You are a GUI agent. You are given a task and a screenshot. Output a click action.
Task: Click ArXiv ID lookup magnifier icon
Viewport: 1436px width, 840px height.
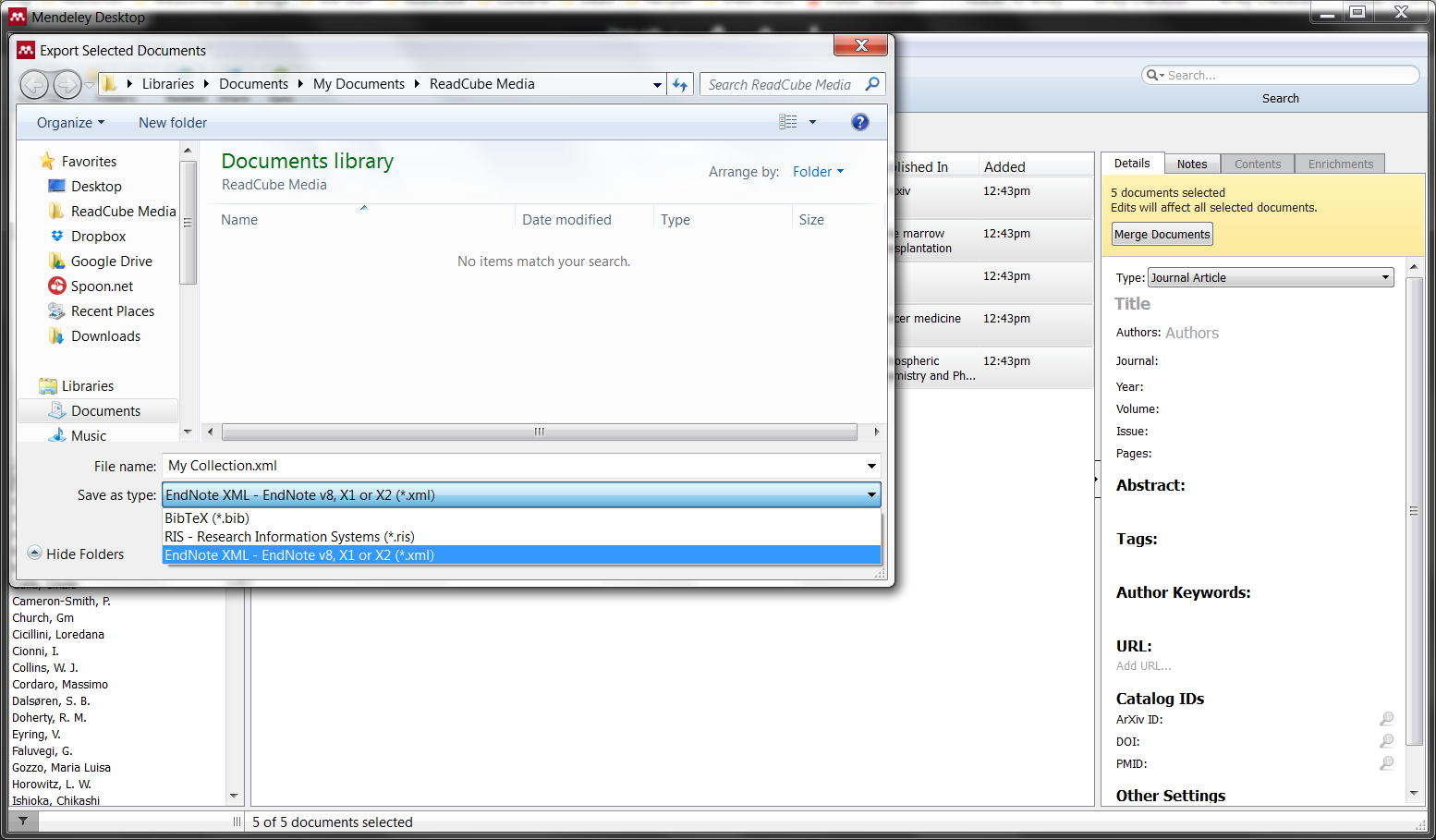click(1386, 719)
